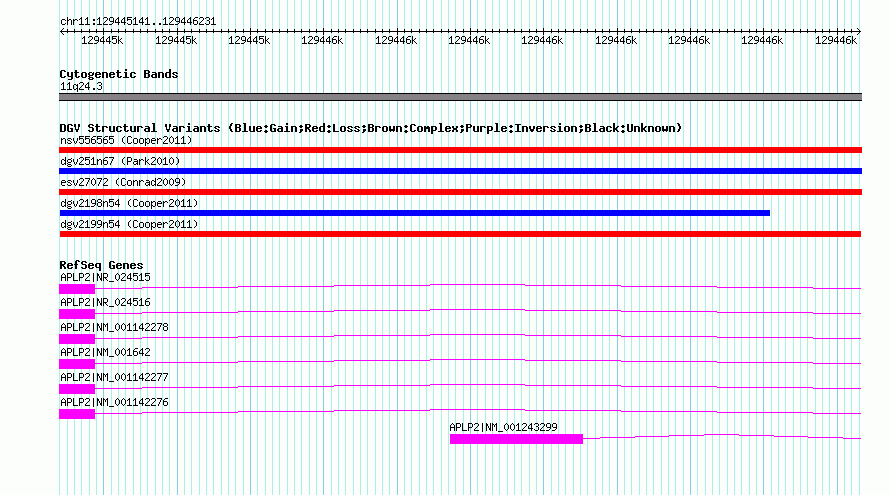The image size is (890, 495).
Task: Select the magenta exon of APLP2|NM_001142277
Action: pos(77,389)
